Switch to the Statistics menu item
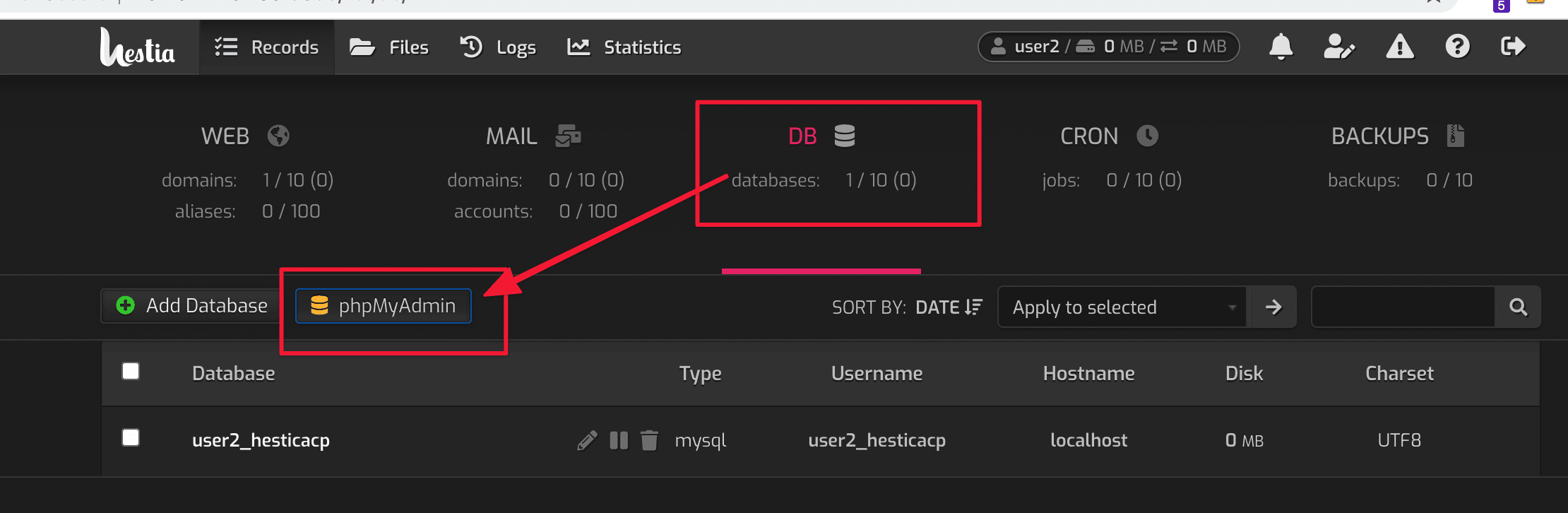Image resolution: width=1568 pixels, height=513 pixels. pos(624,47)
